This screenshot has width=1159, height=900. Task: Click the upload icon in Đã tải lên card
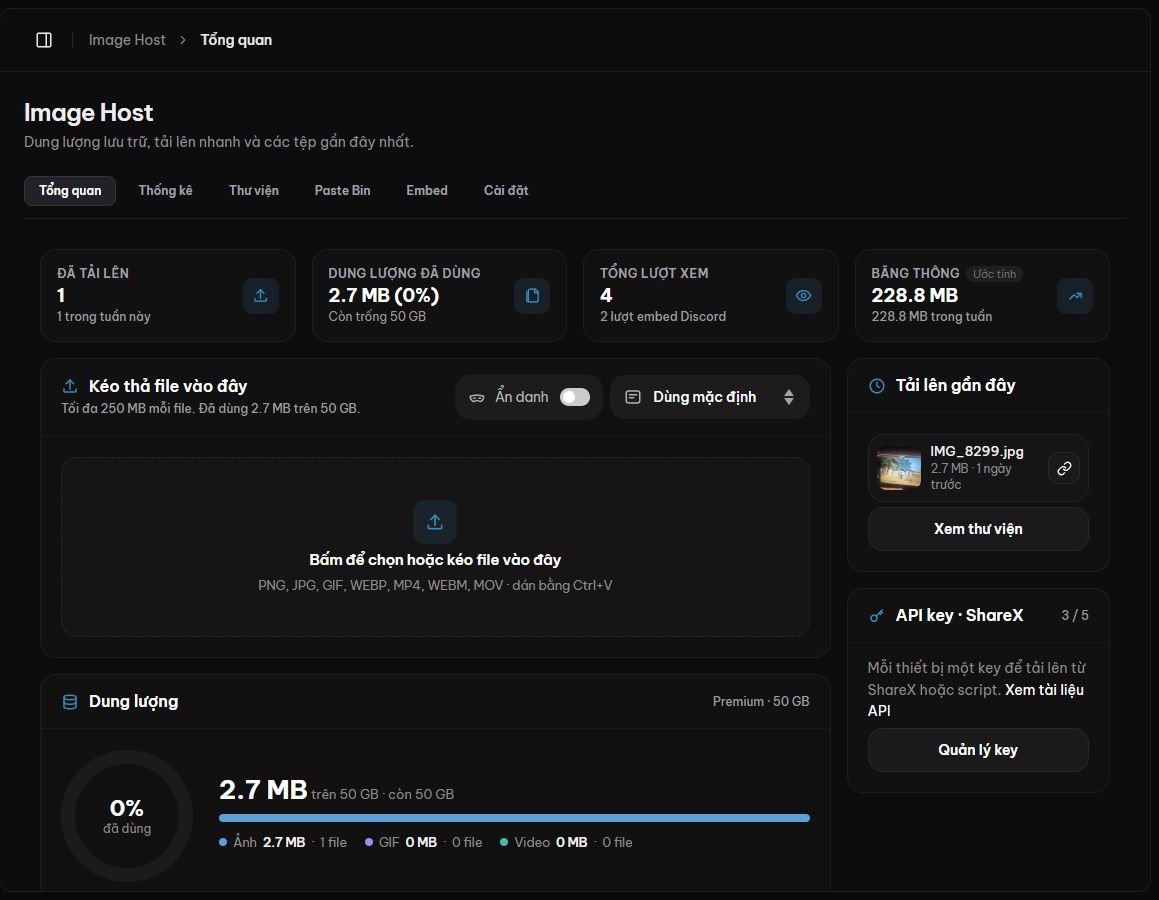[260, 296]
